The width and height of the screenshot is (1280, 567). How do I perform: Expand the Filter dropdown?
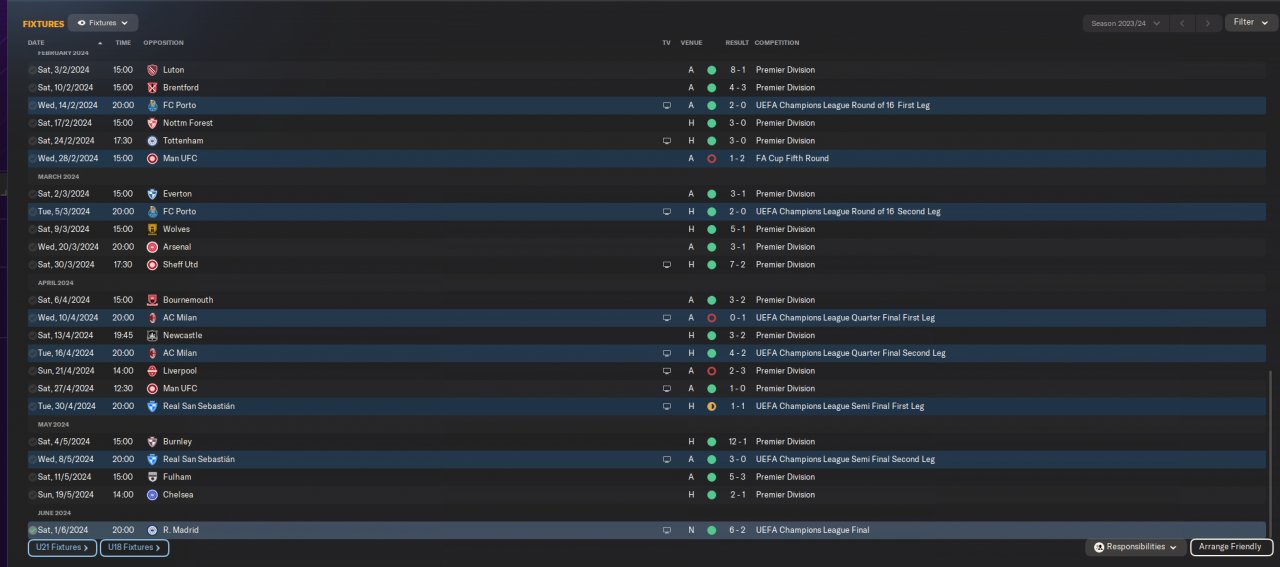coord(1250,22)
